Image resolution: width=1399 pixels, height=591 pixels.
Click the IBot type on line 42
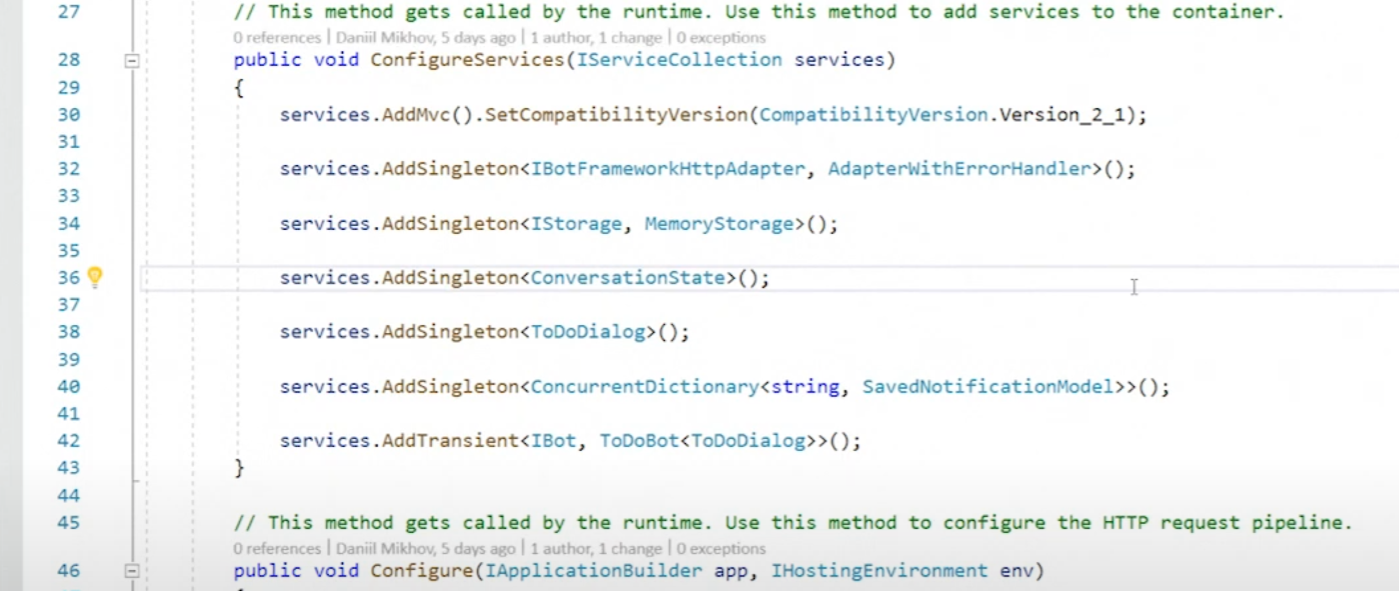(x=553, y=441)
